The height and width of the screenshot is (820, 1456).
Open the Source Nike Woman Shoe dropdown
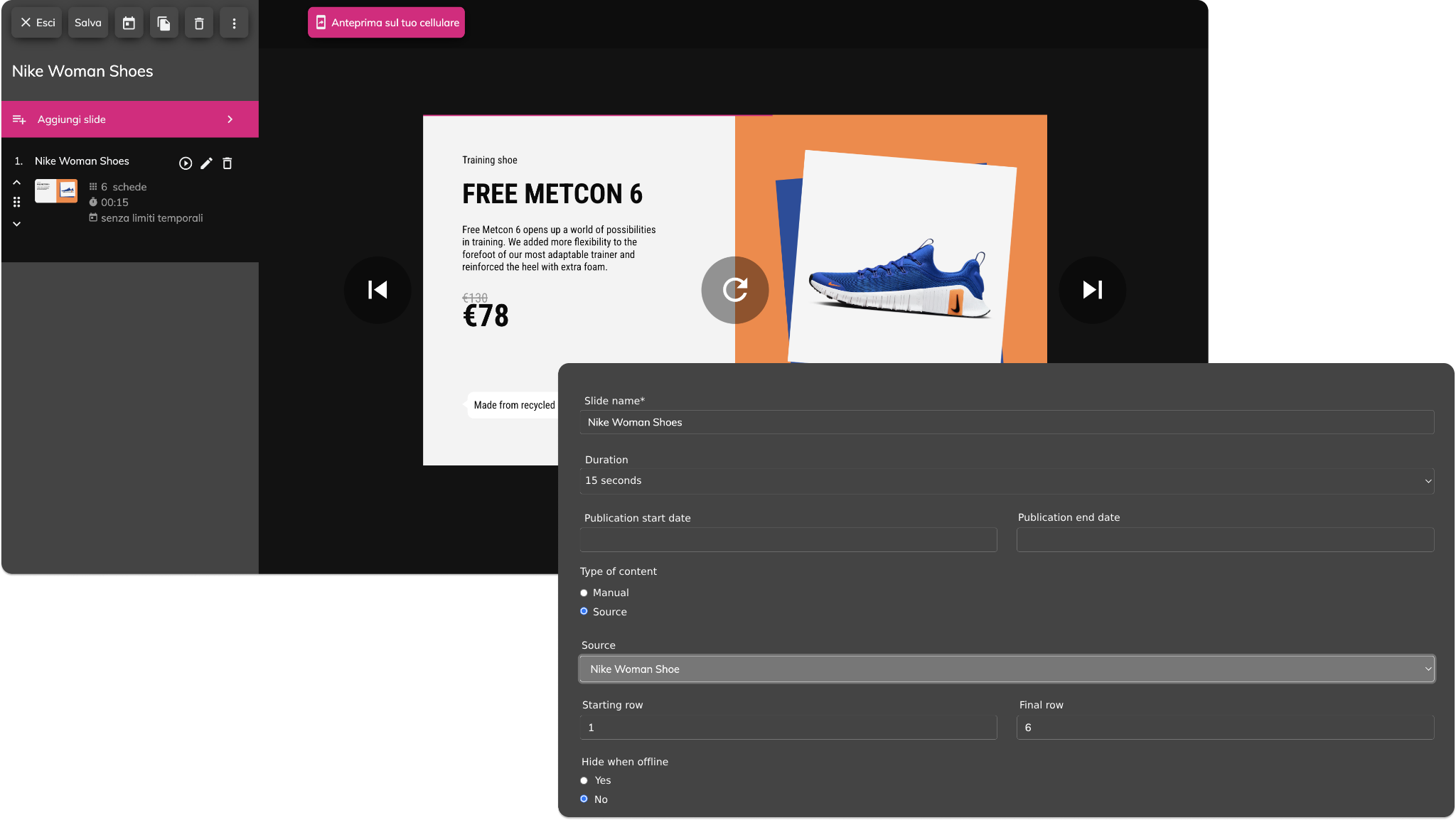(x=1007, y=669)
